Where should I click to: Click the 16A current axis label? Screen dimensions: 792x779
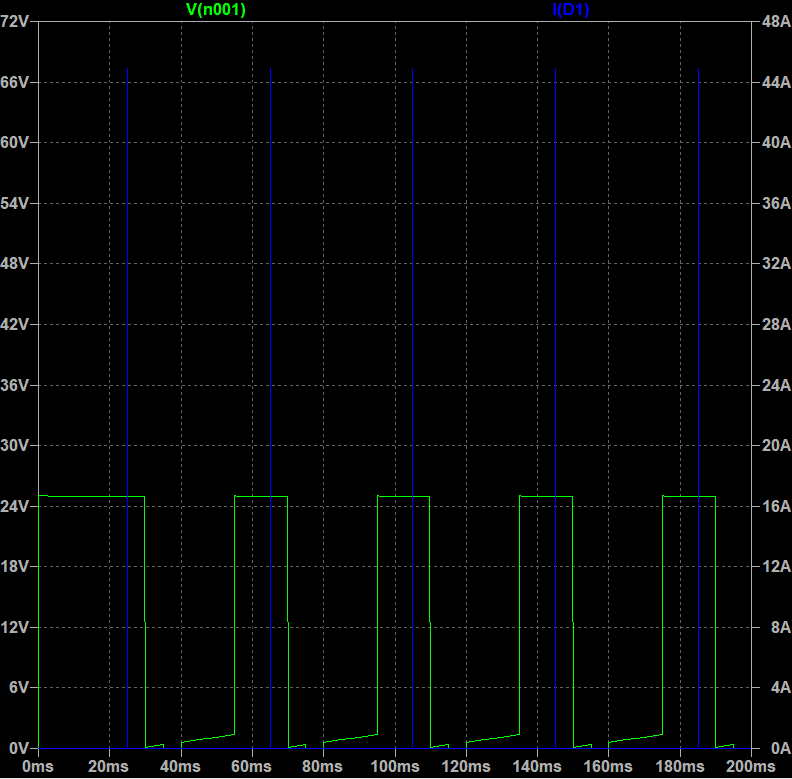point(776,506)
